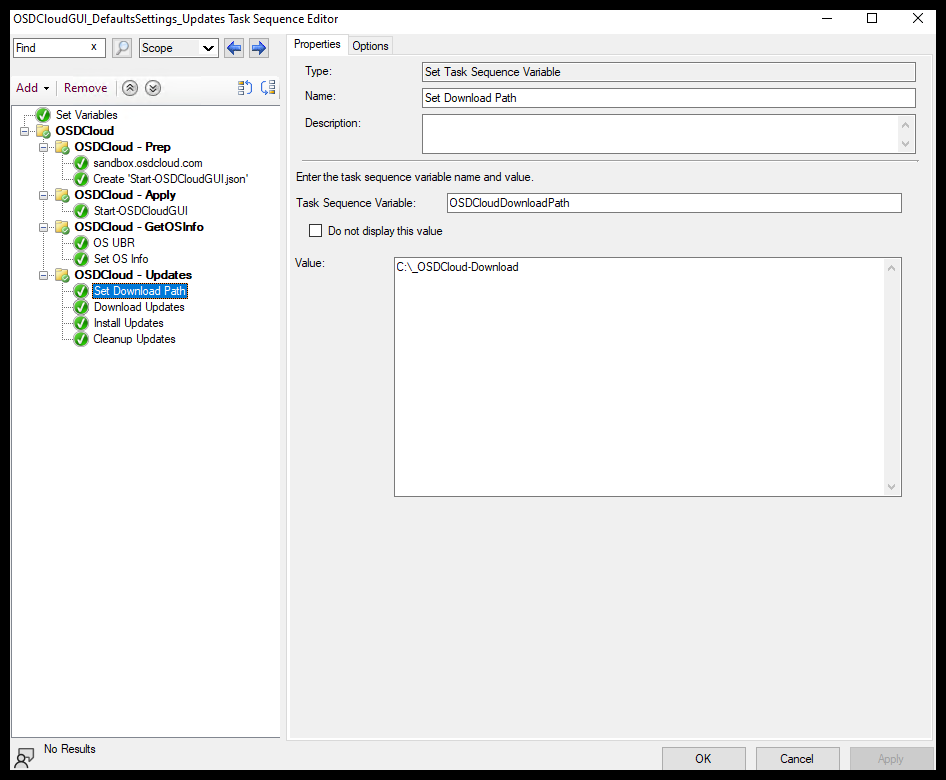This screenshot has width=946, height=780.
Task: Switch to the Options tab
Action: coord(370,46)
